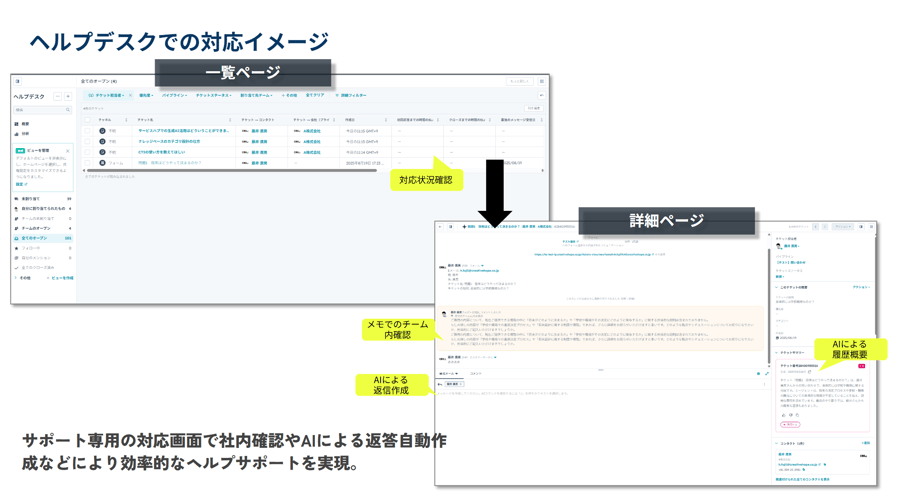900x501 pixels.
Task: Open the パイプライン filter dropdown
Action: point(174,96)
